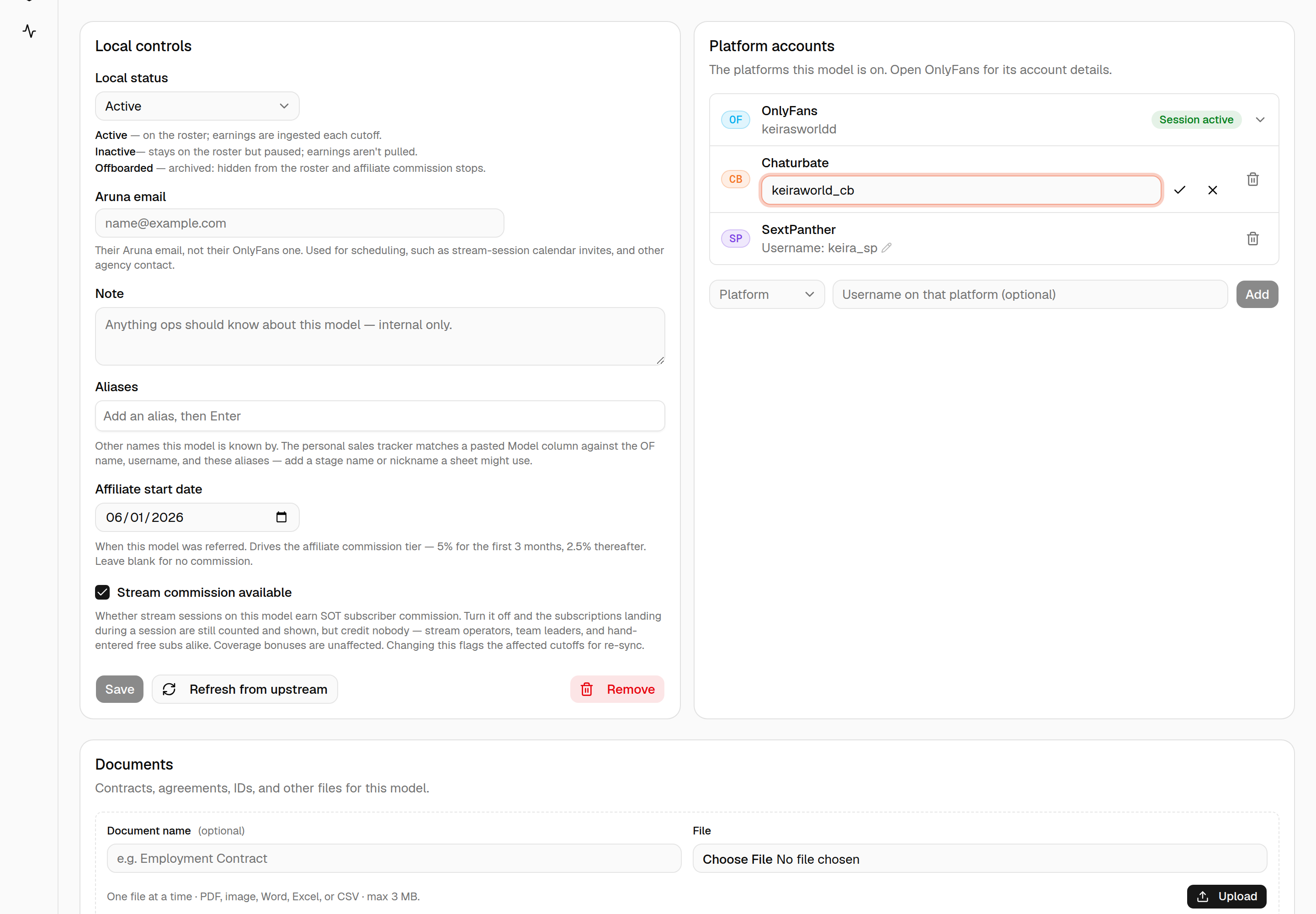1316x914 pixels.
Task: Focus Username on that platform field
Action: pos(1029,294)
